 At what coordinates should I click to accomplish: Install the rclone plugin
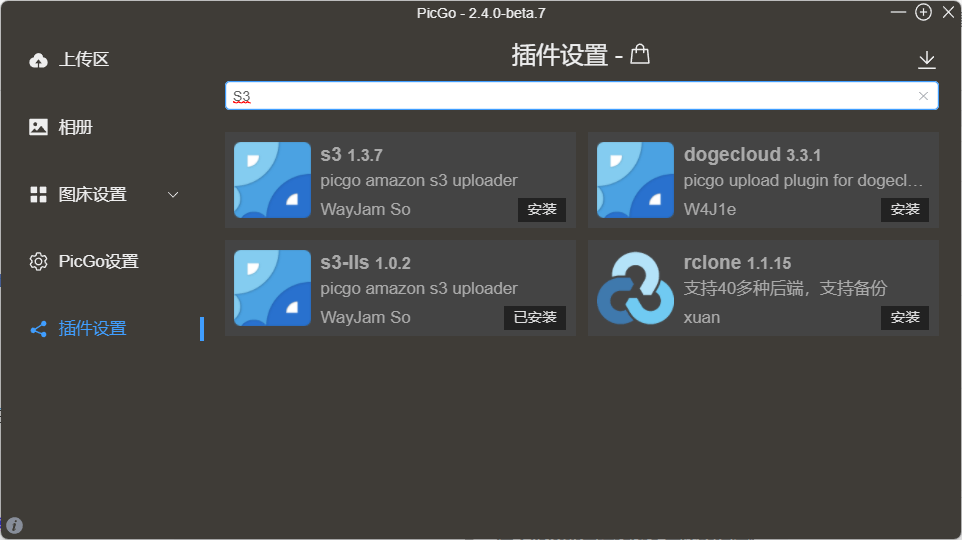905,317
